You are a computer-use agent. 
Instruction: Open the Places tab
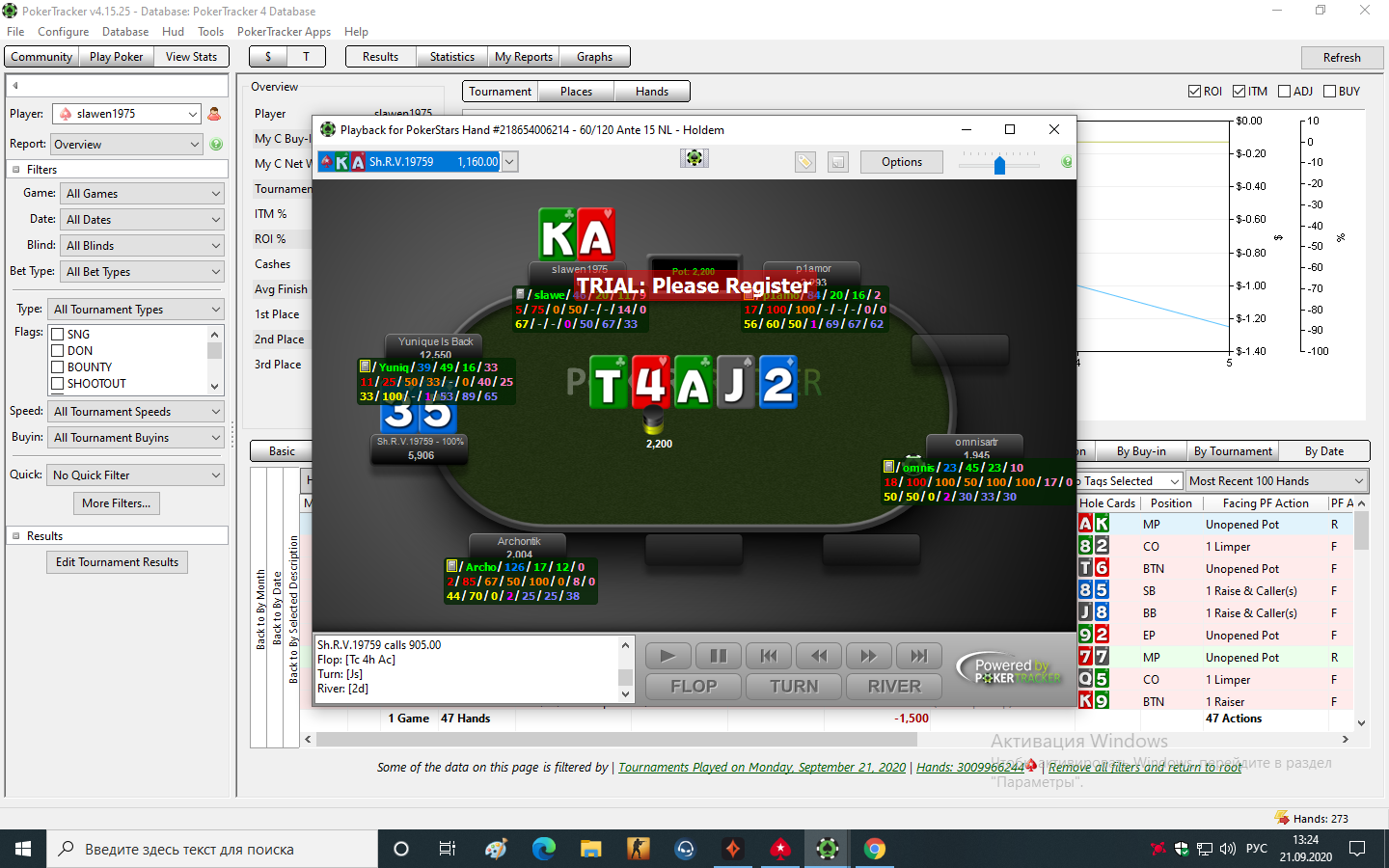tap(576, 92)
